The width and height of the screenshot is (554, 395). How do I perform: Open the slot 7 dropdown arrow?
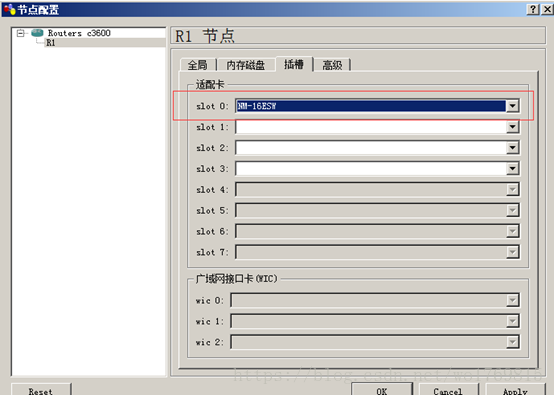pyautogui.click(x=512, y=252)
